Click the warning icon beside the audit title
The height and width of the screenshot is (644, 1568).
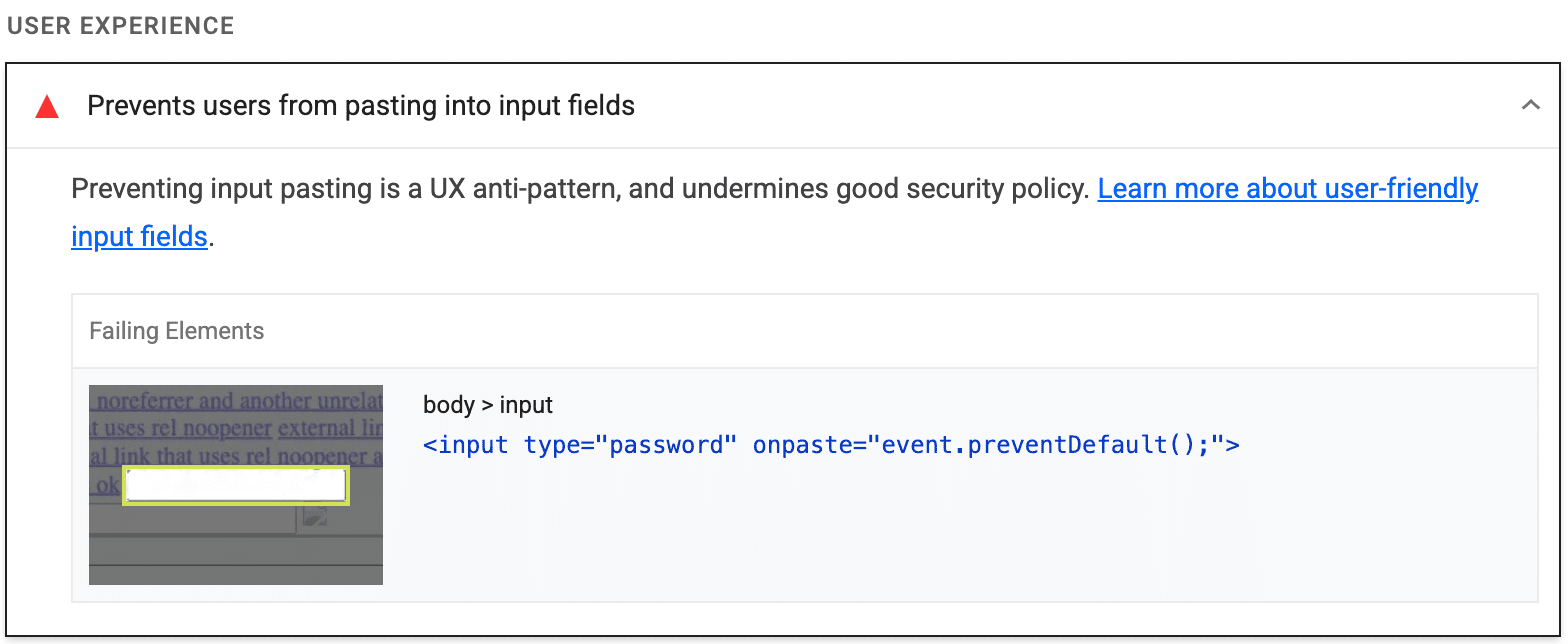[46, 104]
